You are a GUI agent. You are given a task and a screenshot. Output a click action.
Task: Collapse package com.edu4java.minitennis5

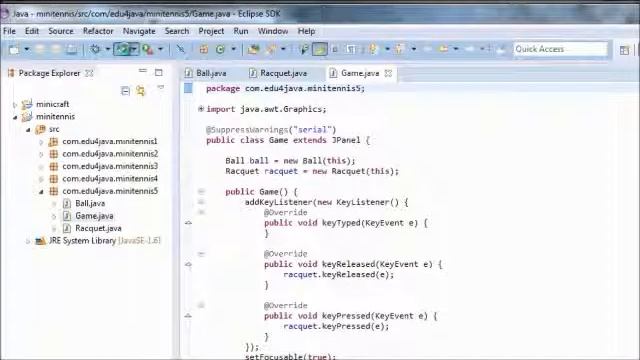tap(41, 191)
